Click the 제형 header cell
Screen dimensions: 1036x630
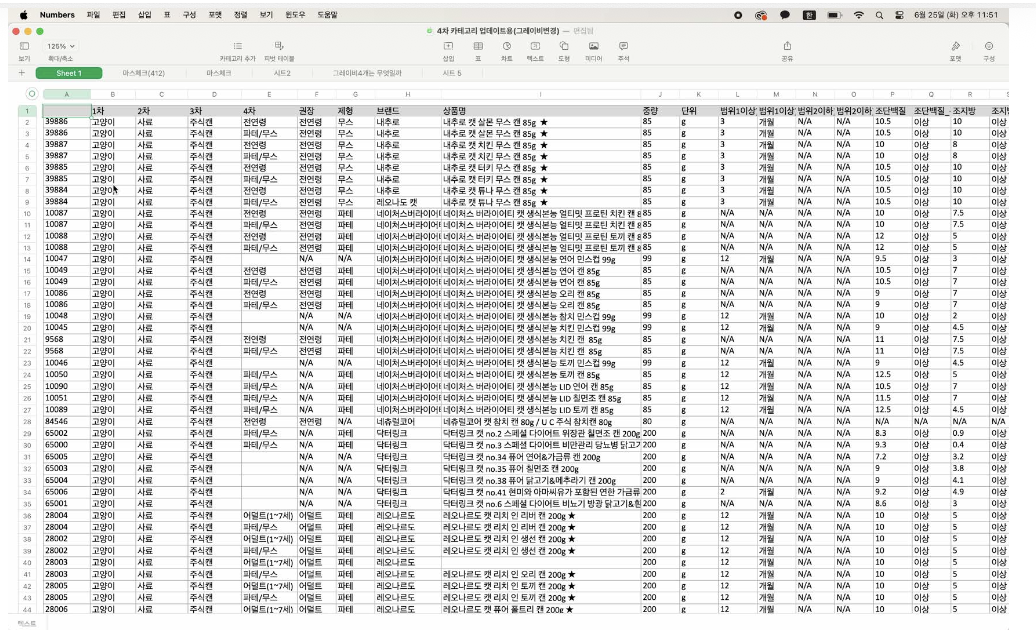(x=355, y=111)
